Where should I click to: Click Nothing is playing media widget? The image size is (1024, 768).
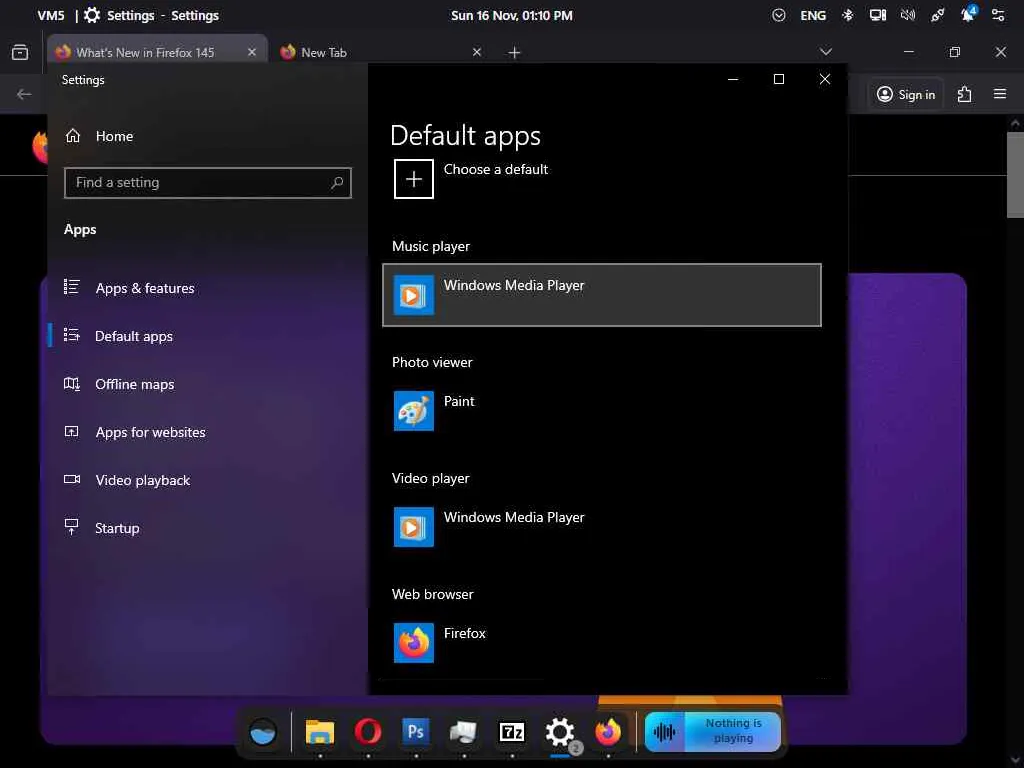coord(712,731)
